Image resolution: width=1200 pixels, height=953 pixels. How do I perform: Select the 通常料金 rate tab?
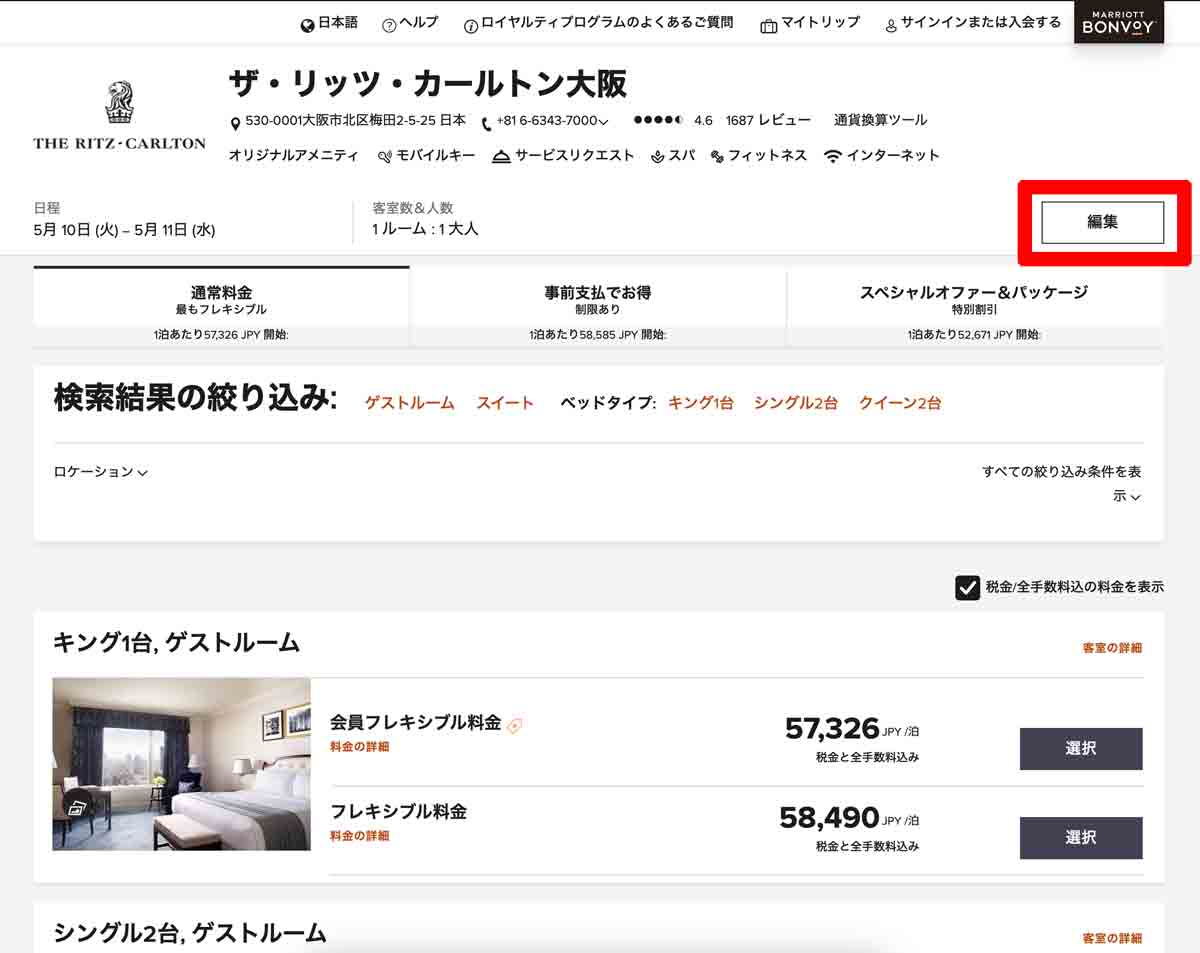pos(221,306)
